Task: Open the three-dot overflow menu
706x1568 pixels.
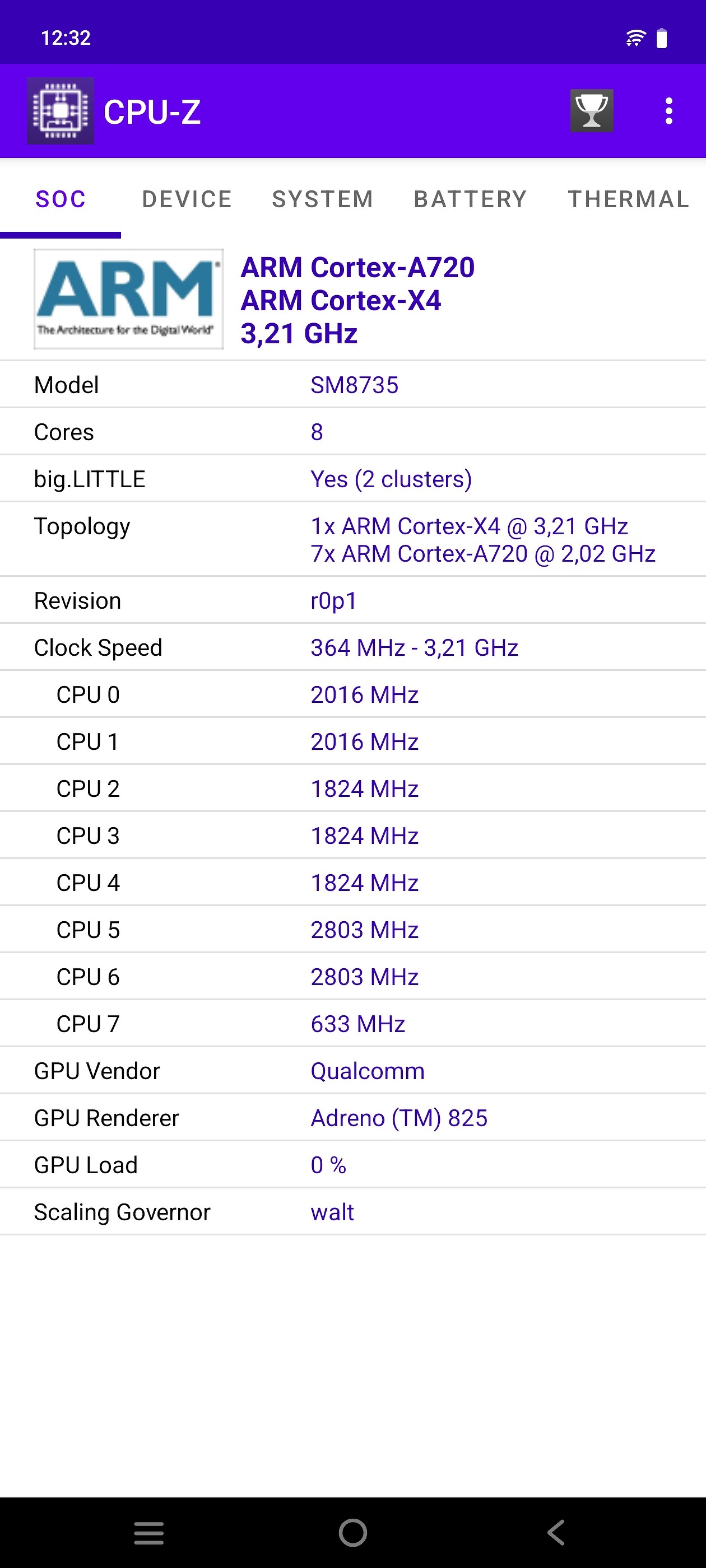Action: click(x=668, y=111)
